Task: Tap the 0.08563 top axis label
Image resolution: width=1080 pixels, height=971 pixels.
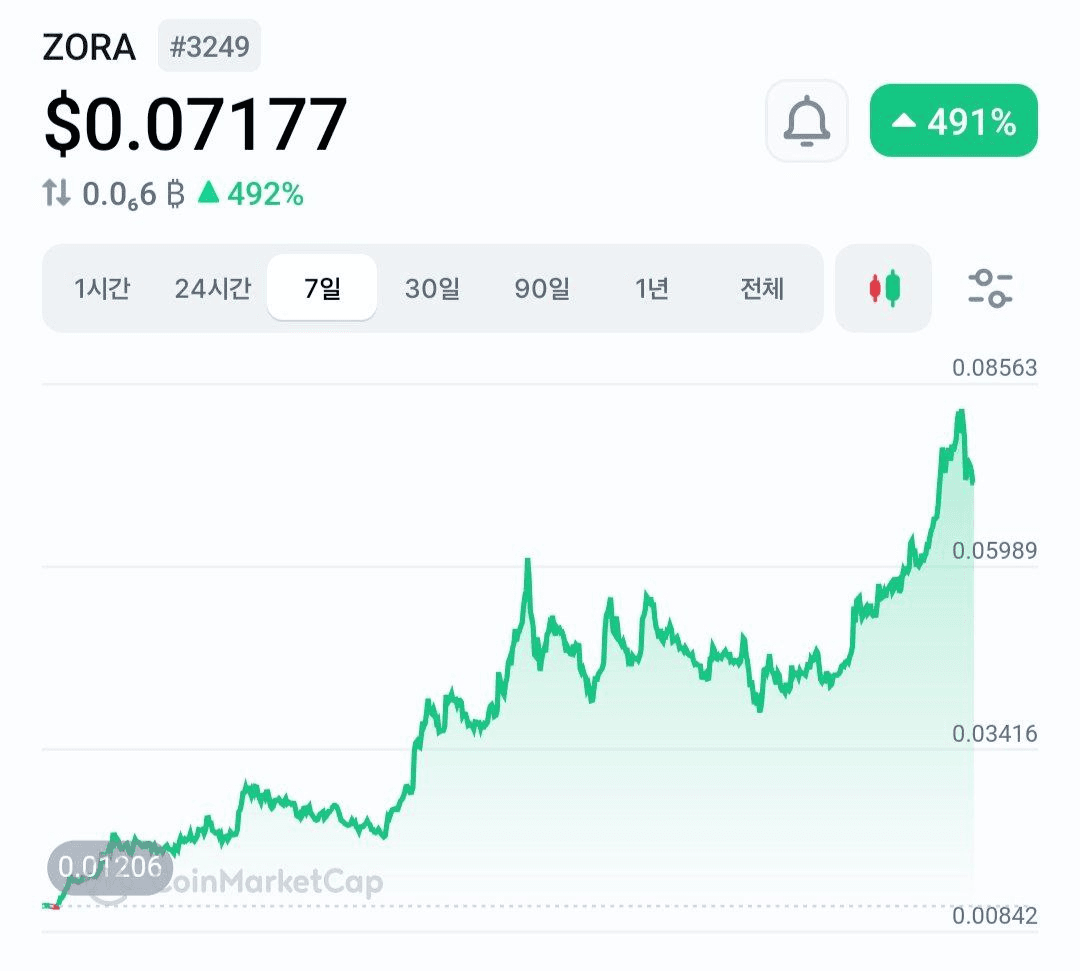Action: 994,368
